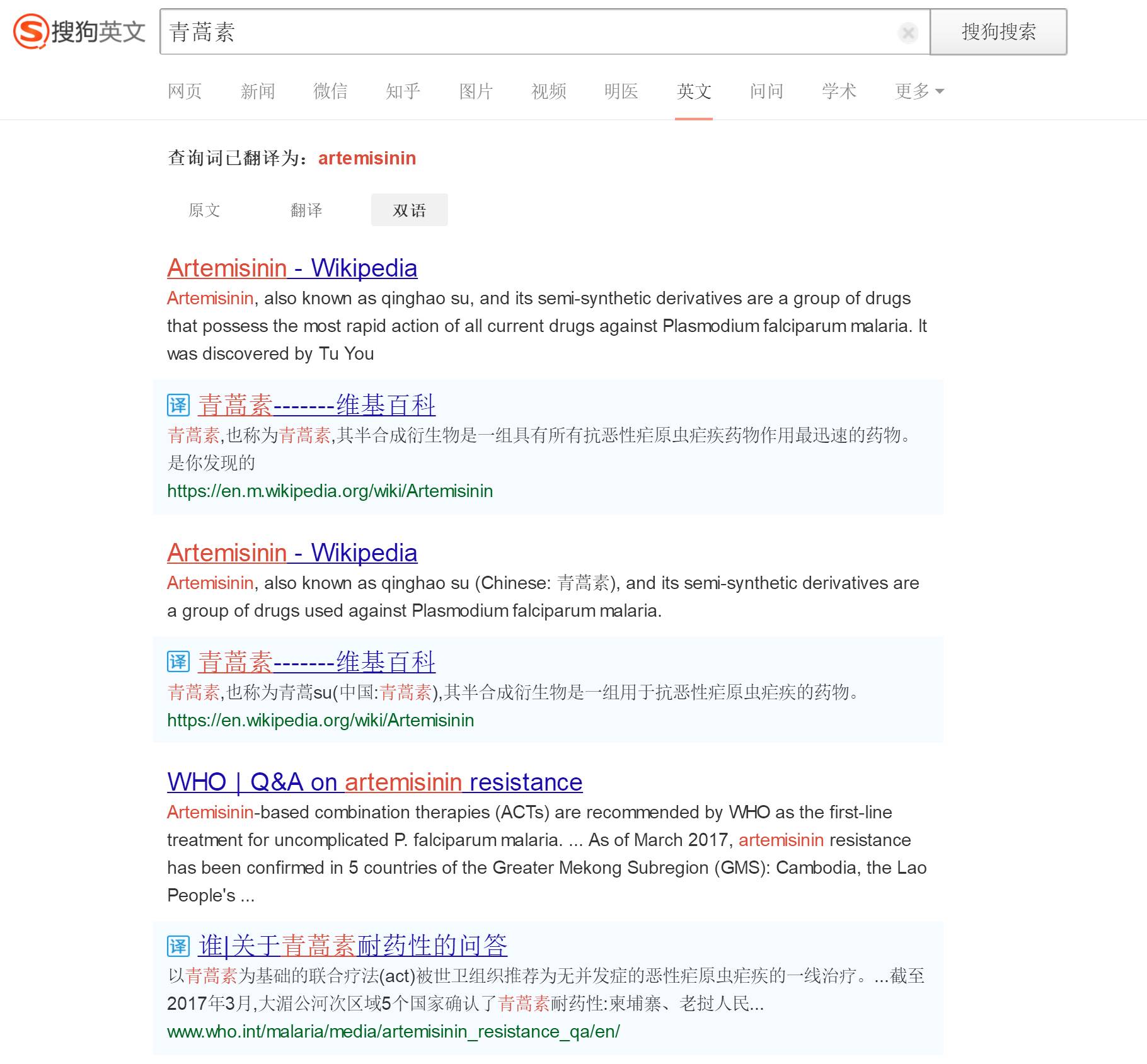The image size is (1147, 1064).
Task: Switch to the 原文 view
Action: pos(204,210)
